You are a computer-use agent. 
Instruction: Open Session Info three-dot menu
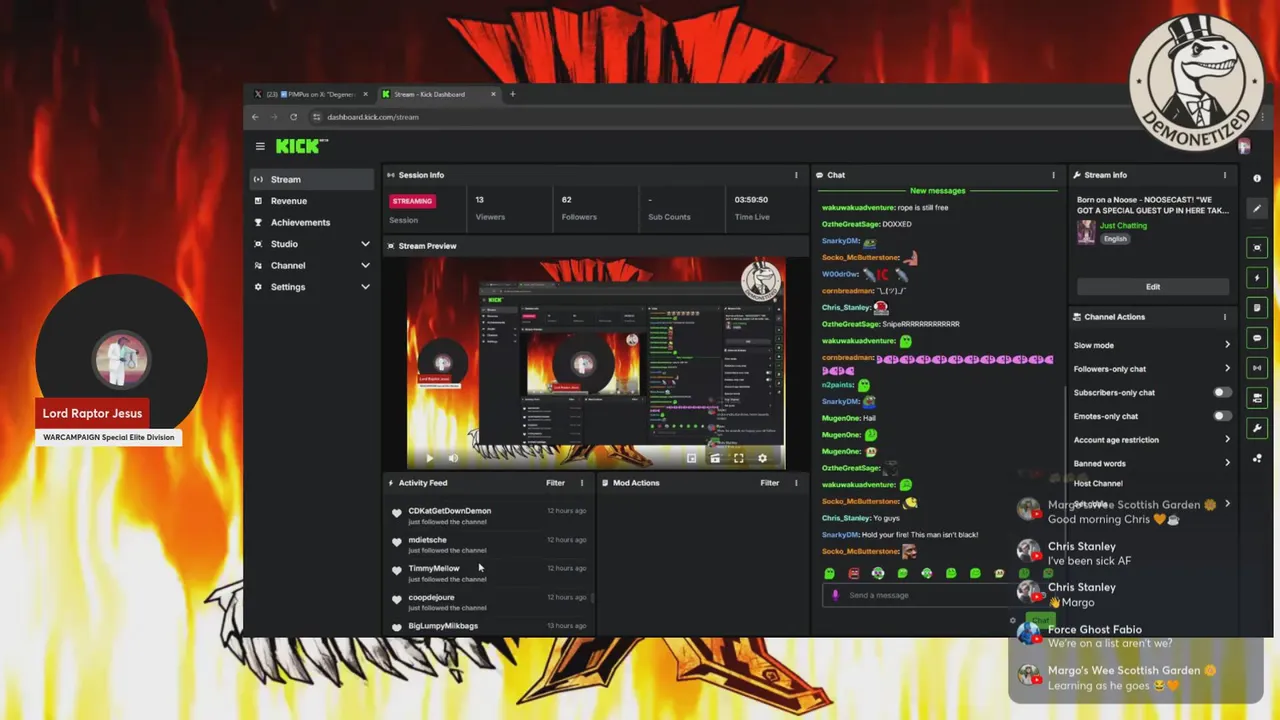coord(796,175)
